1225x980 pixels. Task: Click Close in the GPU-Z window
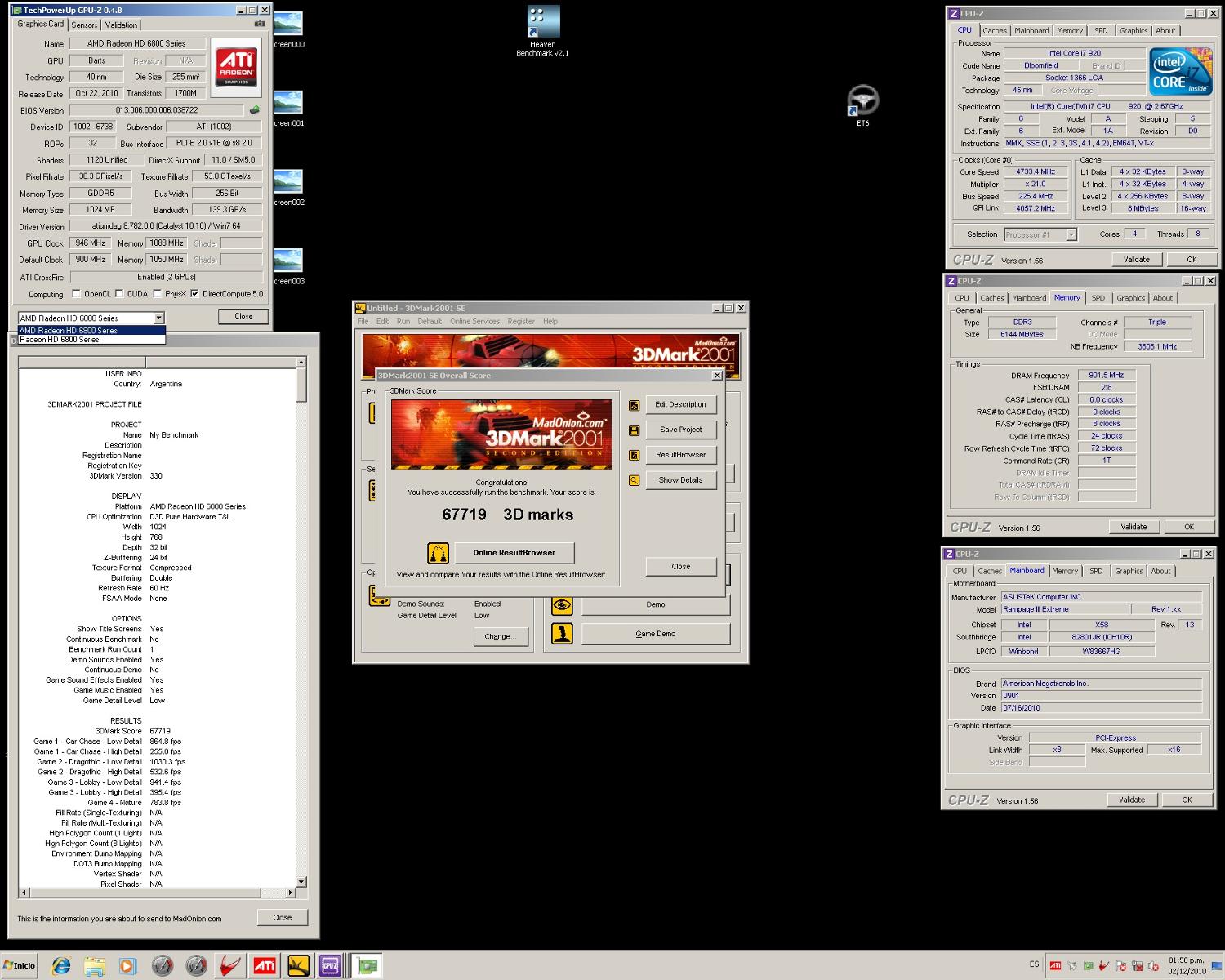pyautogui.click(x=243, y=317)
